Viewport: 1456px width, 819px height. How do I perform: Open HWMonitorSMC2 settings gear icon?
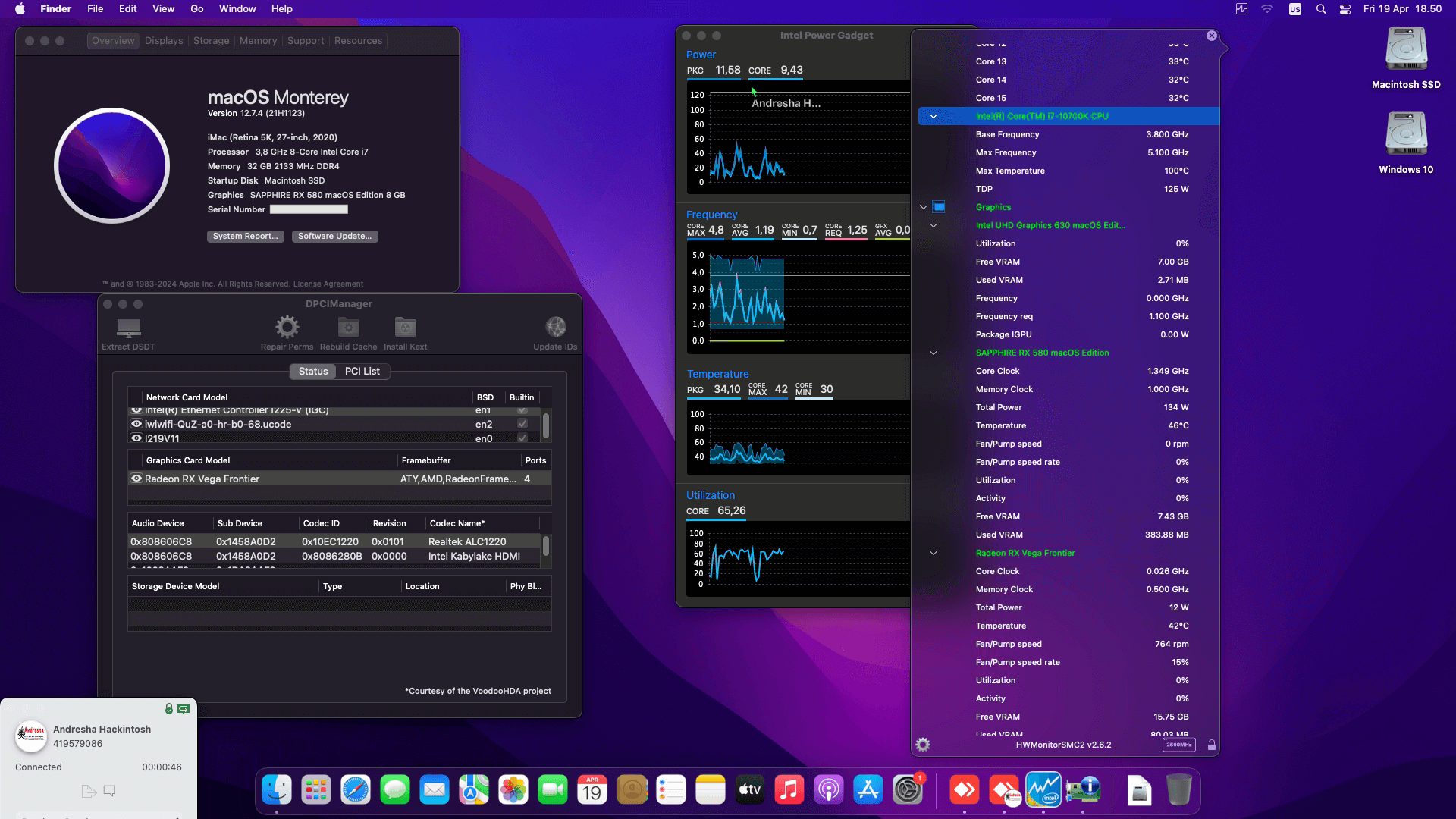click(x=923, y=745)
